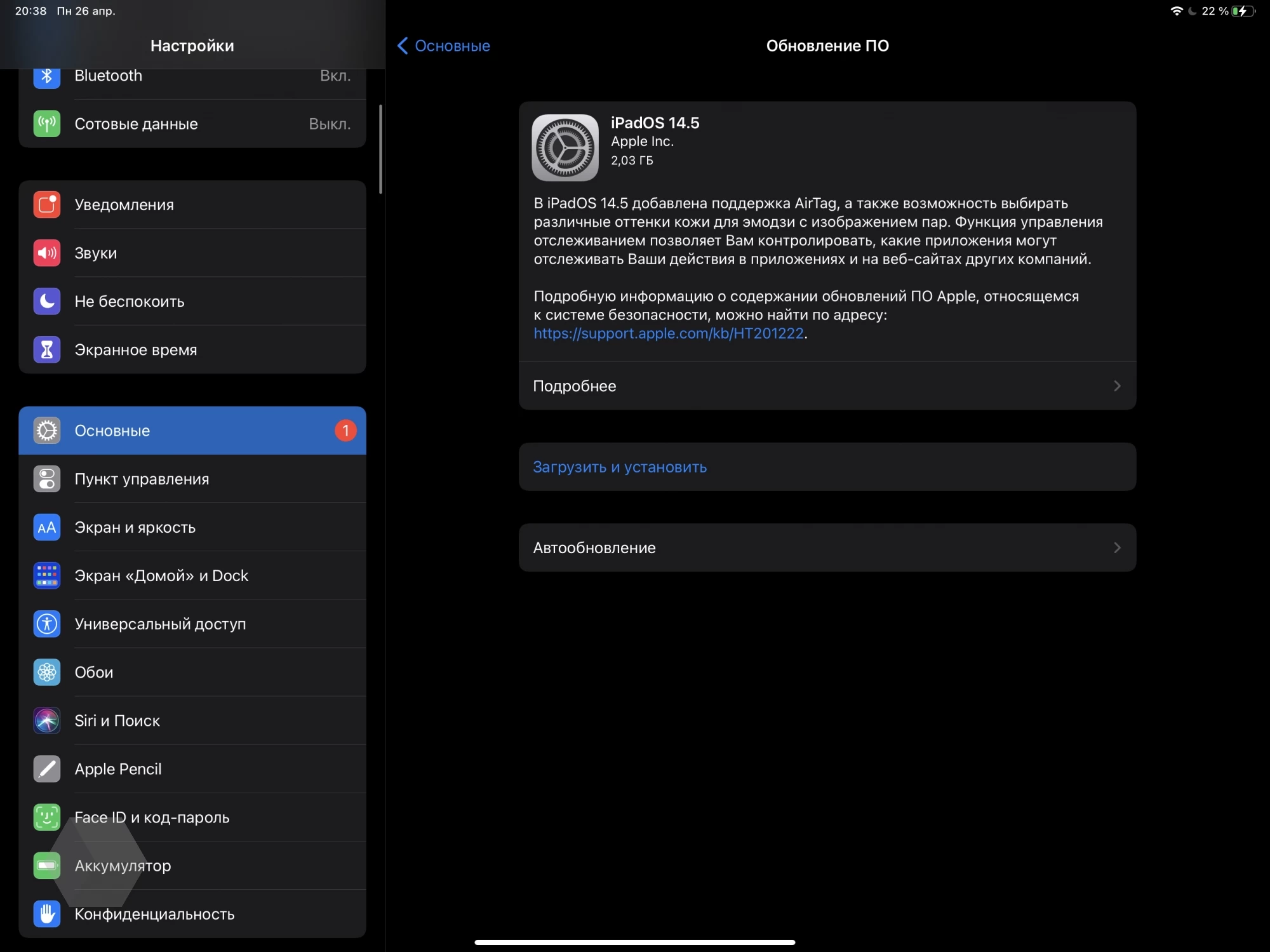This screenshot has width=1270, height=952.
Task: Tap the Bluetooth icon in sidebar
Action: (46, 76)
